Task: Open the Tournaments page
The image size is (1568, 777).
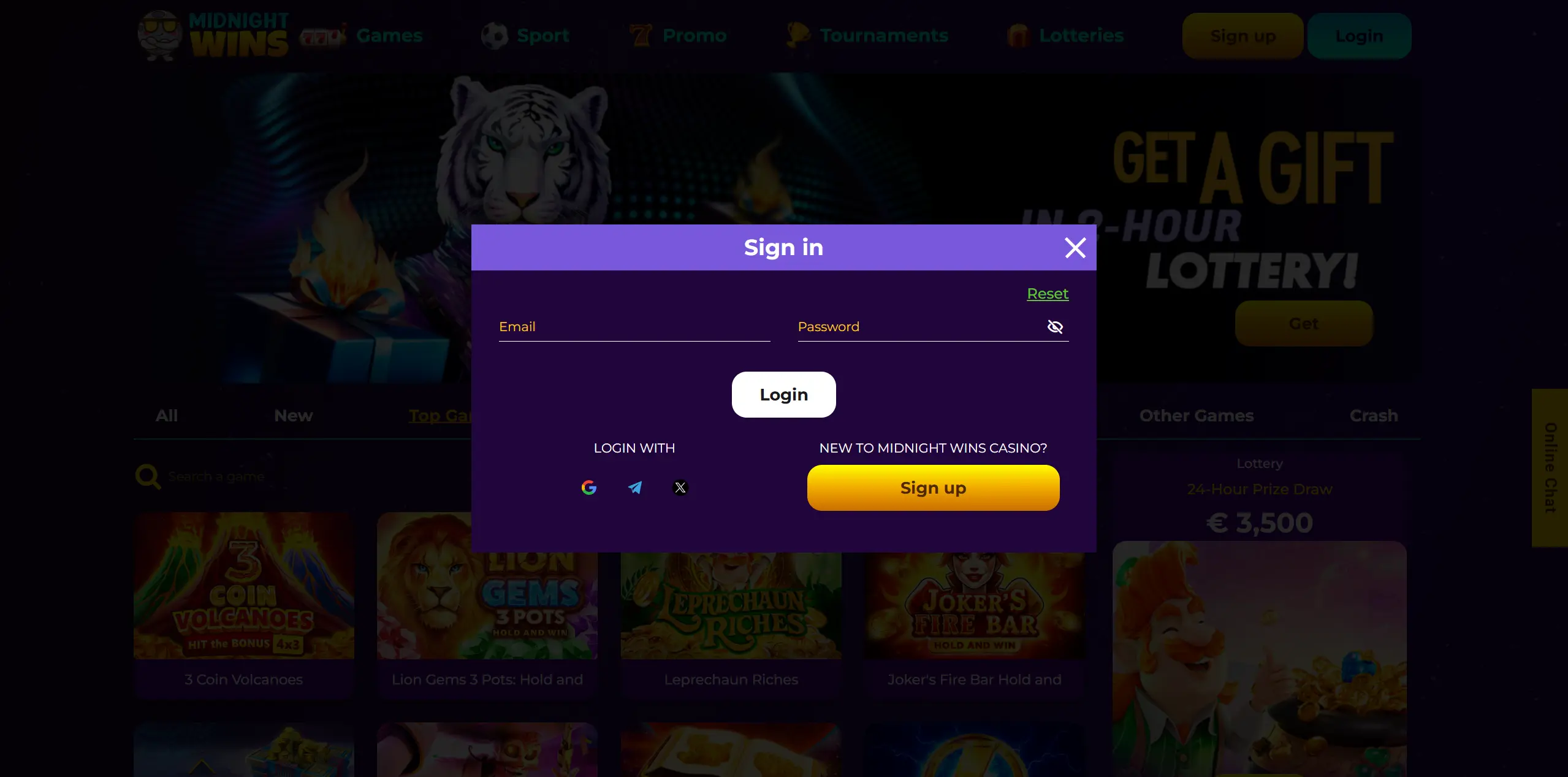Action: click(x=867, y=36)
